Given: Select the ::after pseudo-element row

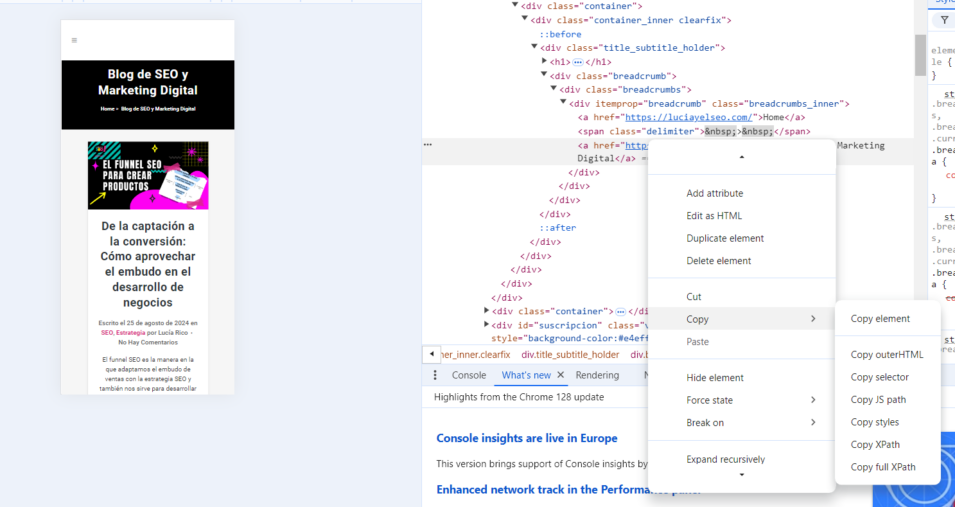Looking at the screenshot, I should click(x=558, y=228).
